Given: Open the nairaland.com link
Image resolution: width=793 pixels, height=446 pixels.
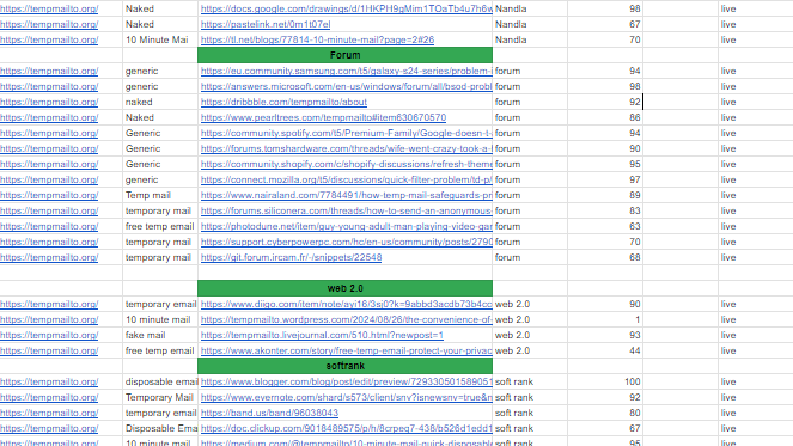Looking at the screenshot, I should click(346, 195).
